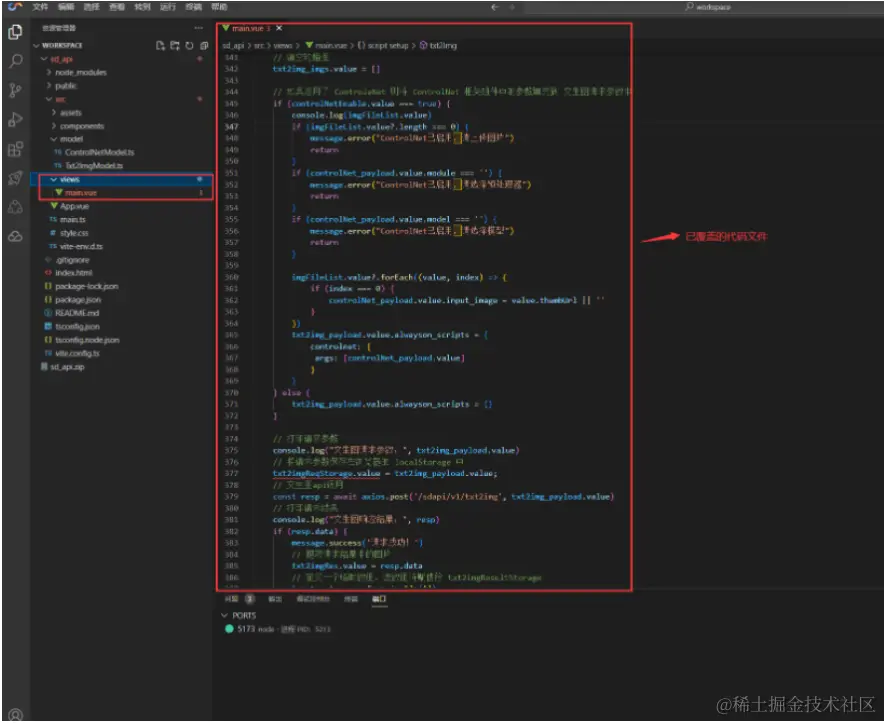This screenshot has width=884, height=723.
Task: Open the 查看 (View) menu
Action: [x=117, y=7]
